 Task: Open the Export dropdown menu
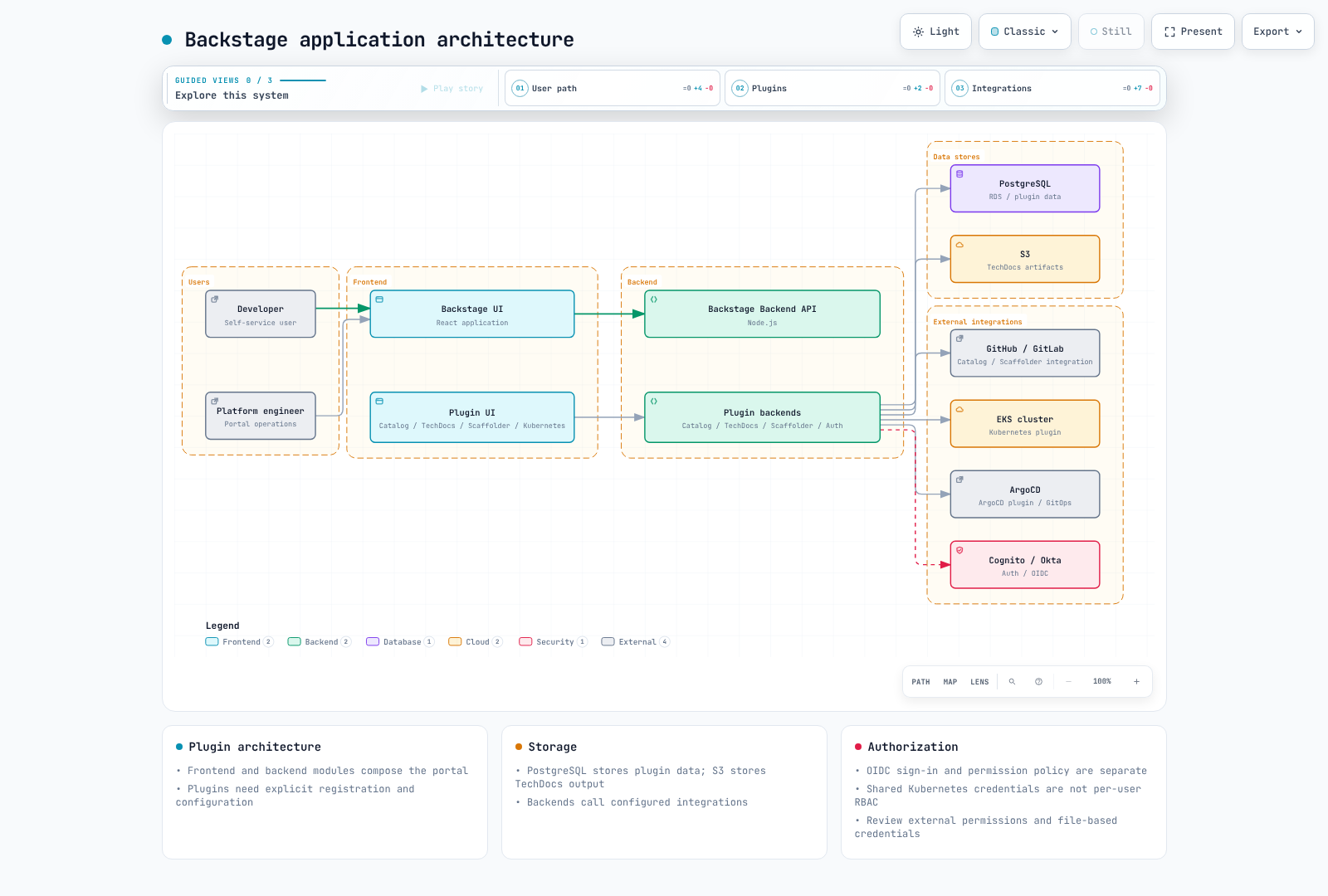click(1278, 32)
